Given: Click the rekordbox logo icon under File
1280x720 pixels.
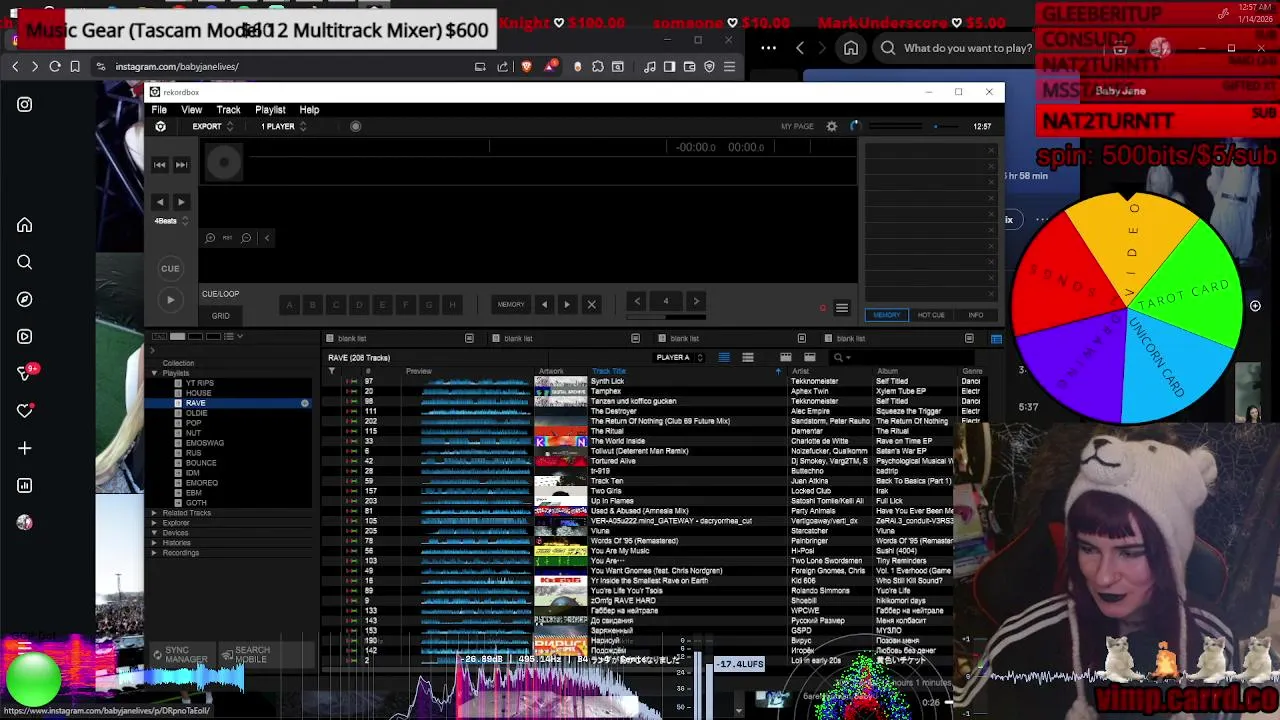Looking at the screenshot, I should [x=160, y=126].
